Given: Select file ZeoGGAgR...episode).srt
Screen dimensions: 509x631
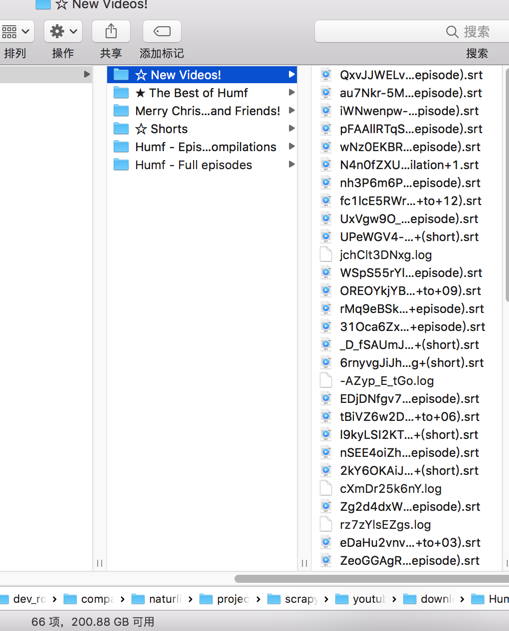Looking at the screenshot, I should [x=406, y=561].
